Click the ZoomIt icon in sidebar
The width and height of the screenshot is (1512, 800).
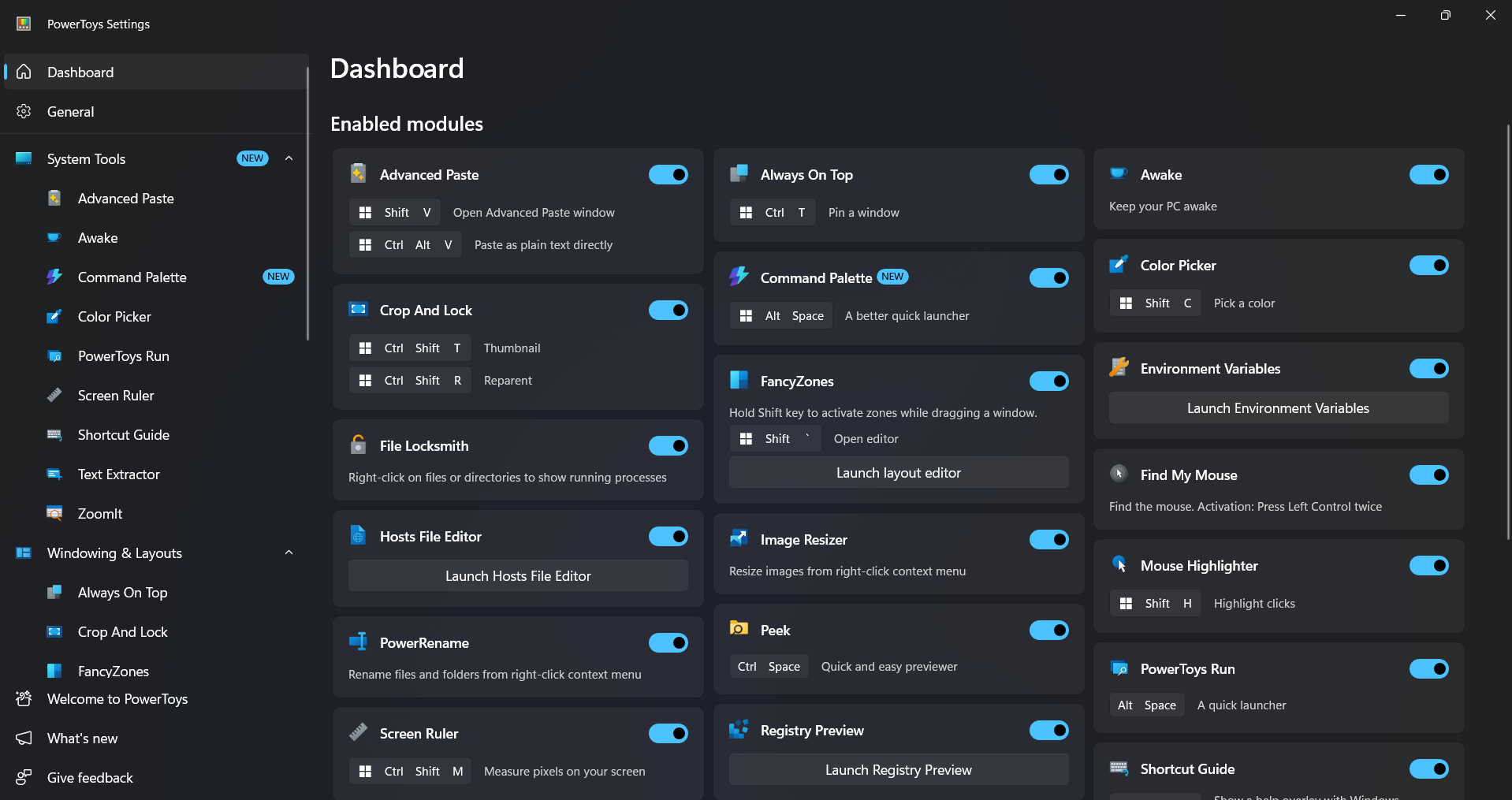54,514
